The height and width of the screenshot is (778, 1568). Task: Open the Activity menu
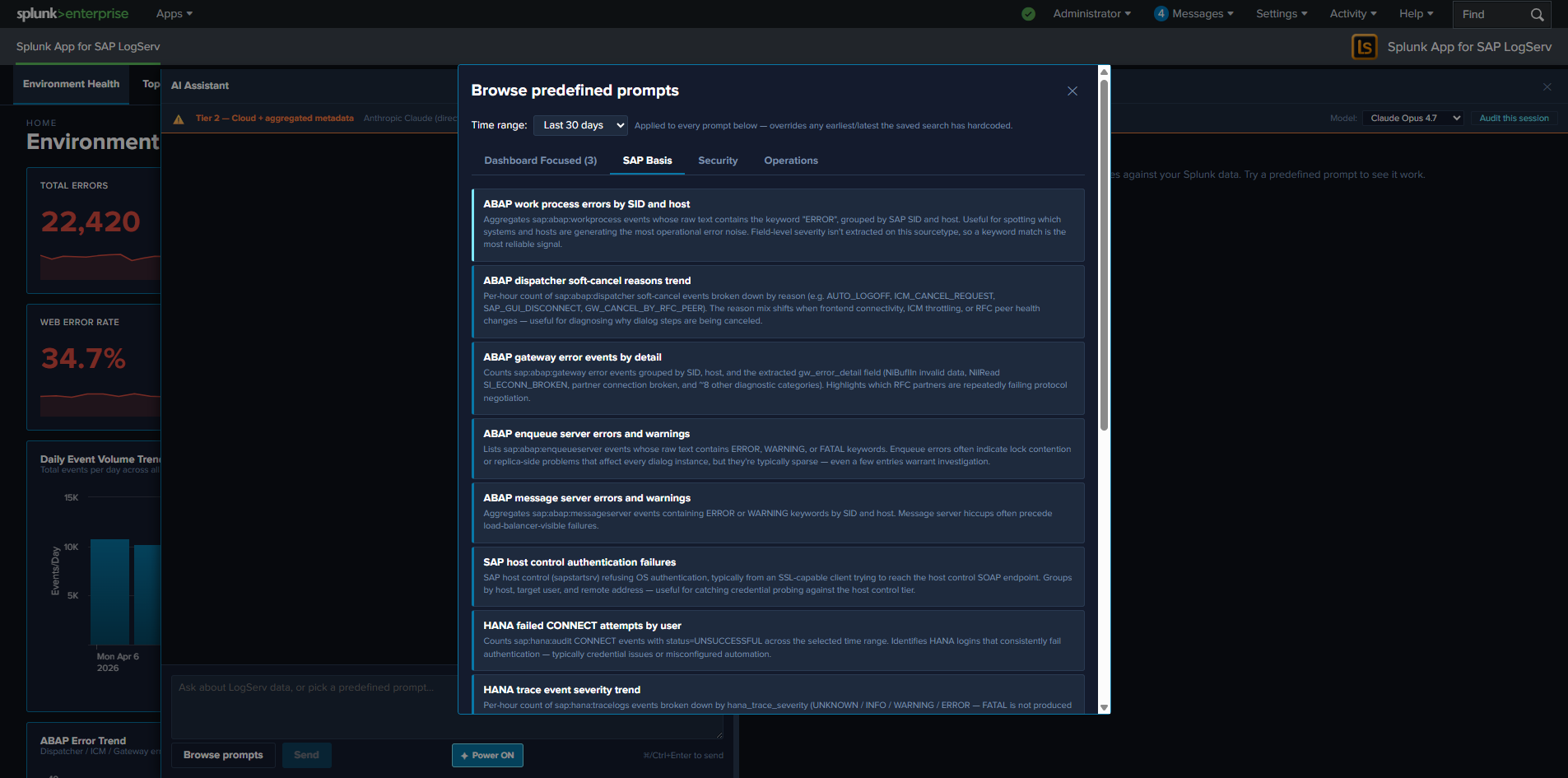(x=1353, y=14)
